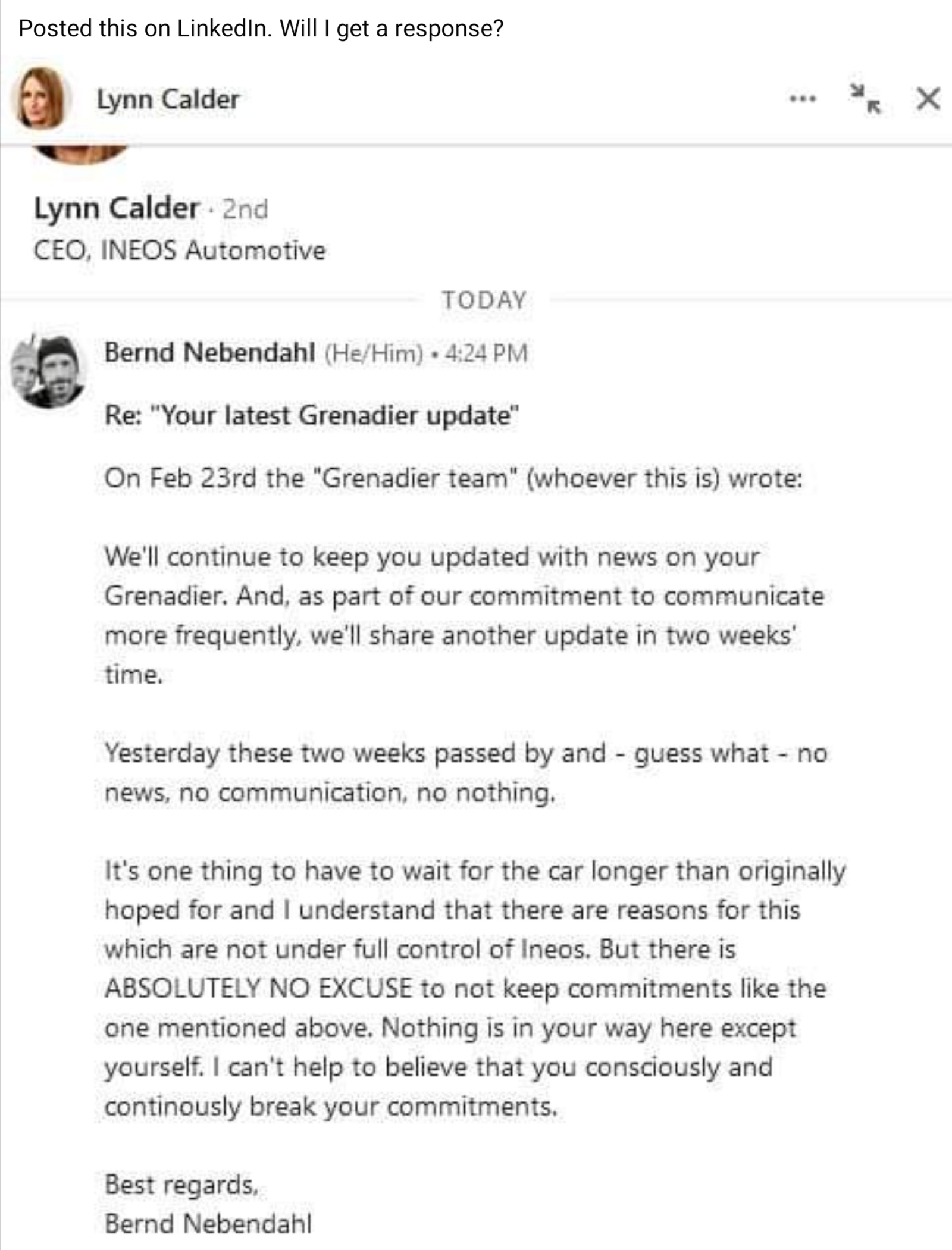The height and width of the screenshot is (1250, 952).
Task: Open Bernd Nebendahl sender name link
Action: pos(209,352)
